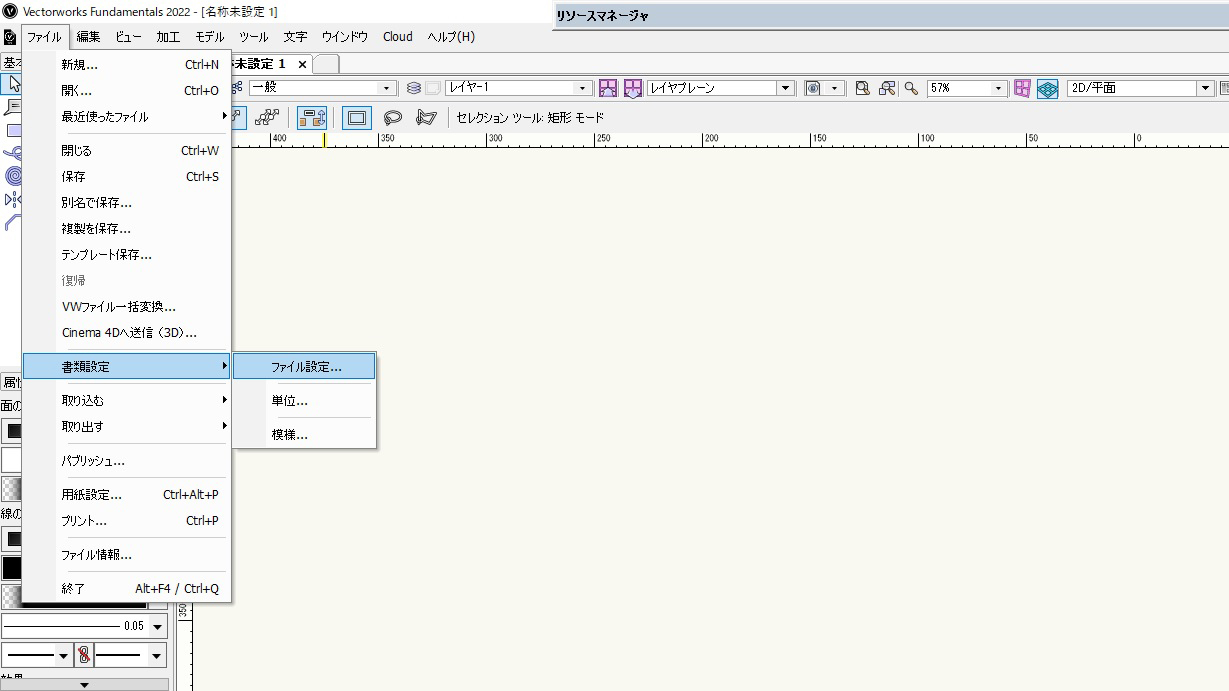Viewport: 1229px width, 691px height.
Task: Open the class dropdown showing 一般
Action: pos(323,88)
